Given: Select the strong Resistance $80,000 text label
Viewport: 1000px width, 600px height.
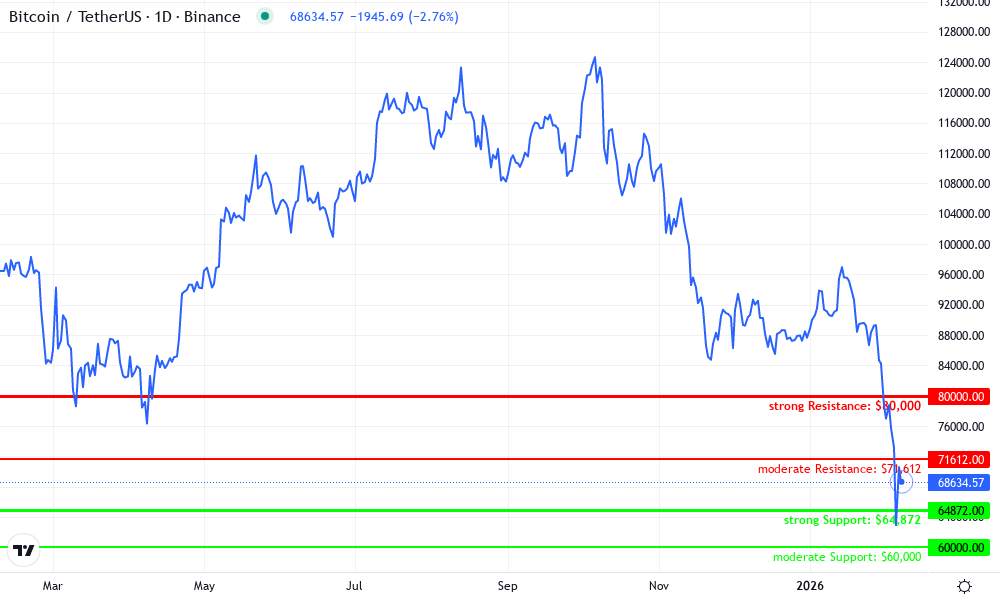Looking at the screenshot, I should coord(845,406).
